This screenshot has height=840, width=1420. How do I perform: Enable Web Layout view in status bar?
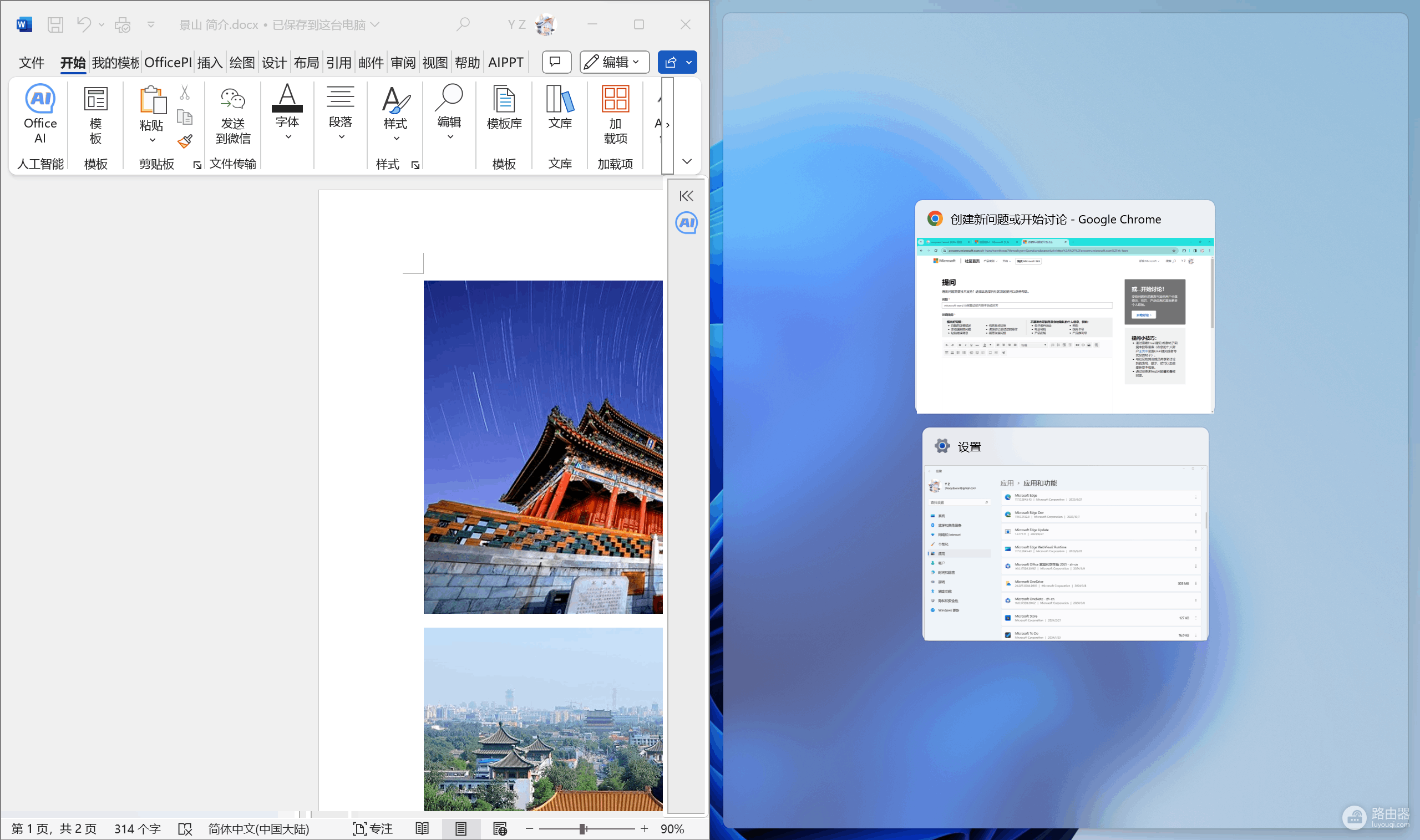coord(499,829)
